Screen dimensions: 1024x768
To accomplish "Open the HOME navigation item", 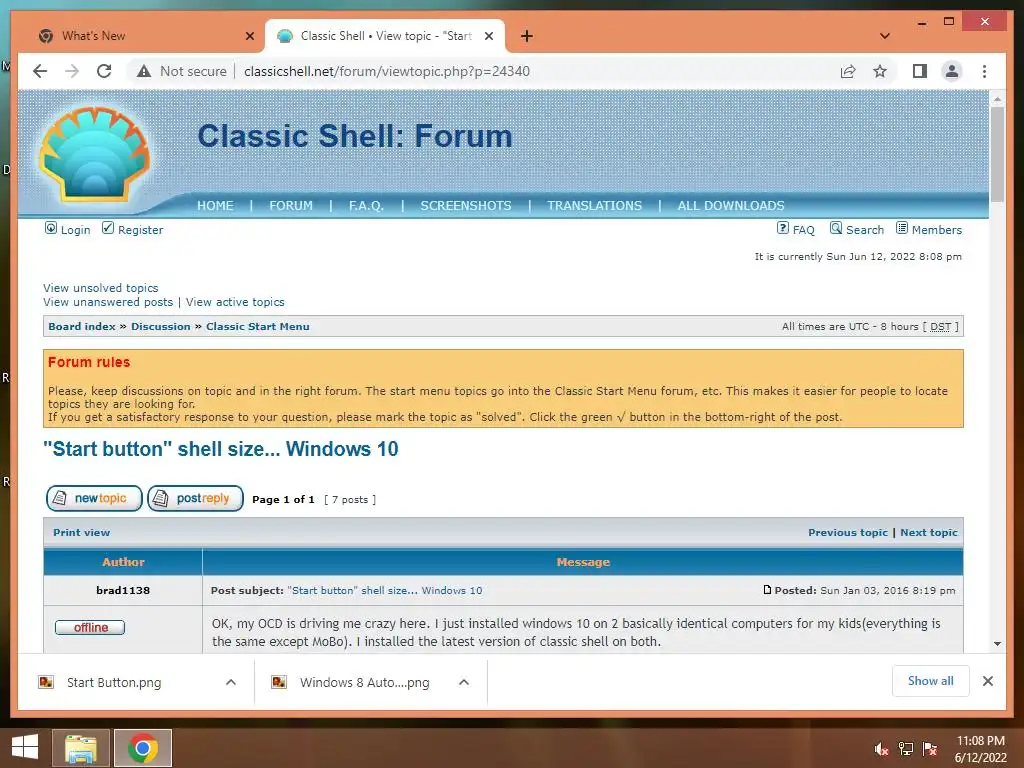I will [215, 206].
